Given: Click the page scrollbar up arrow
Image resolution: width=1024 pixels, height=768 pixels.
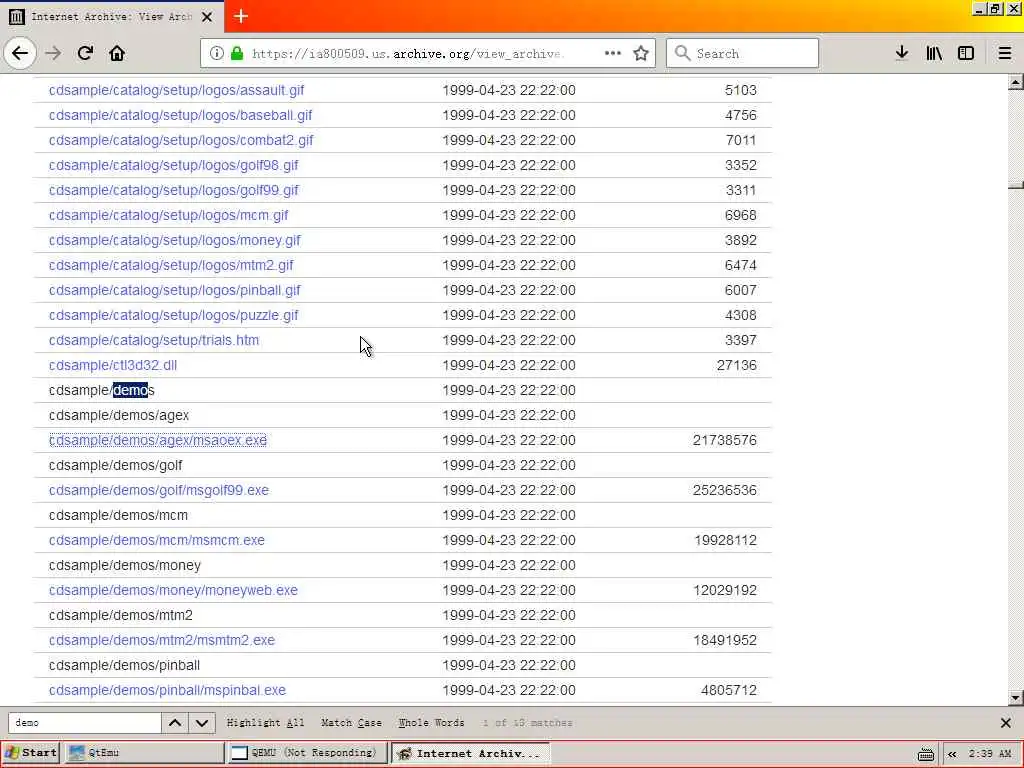Looking at the screenshot, I should pyautogui.click(x=1016, y=83).
